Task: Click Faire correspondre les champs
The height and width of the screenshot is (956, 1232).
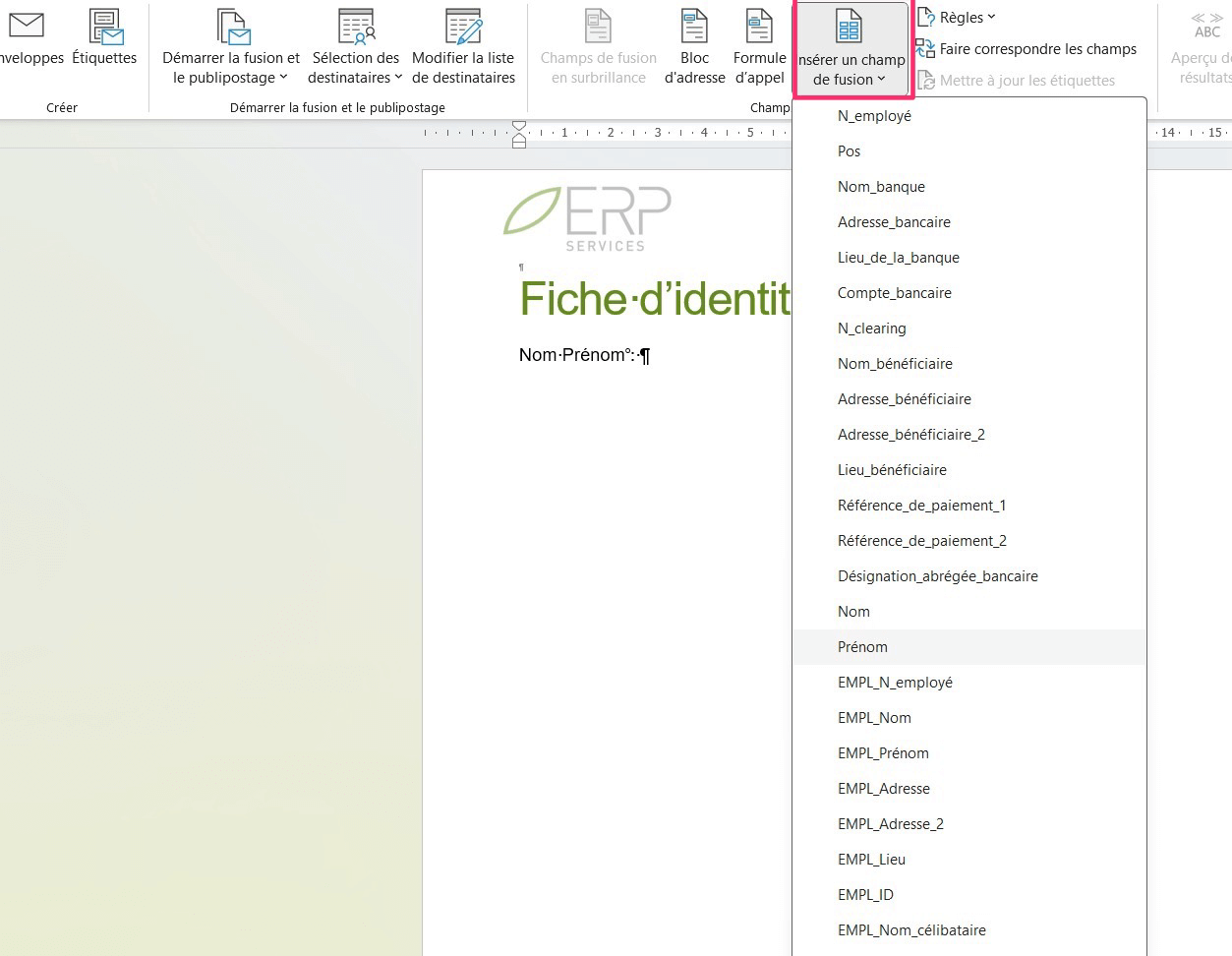Action: [1027, 49]
